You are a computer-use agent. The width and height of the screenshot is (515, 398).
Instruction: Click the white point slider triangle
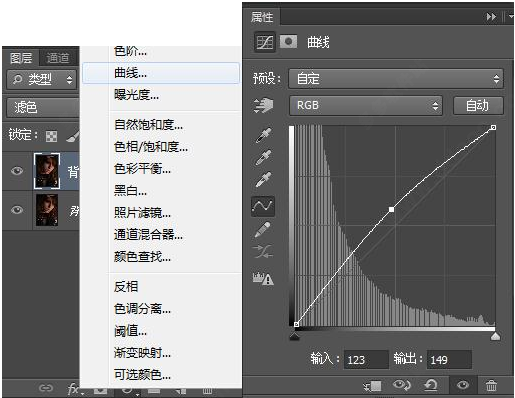[x=496, y=336]
